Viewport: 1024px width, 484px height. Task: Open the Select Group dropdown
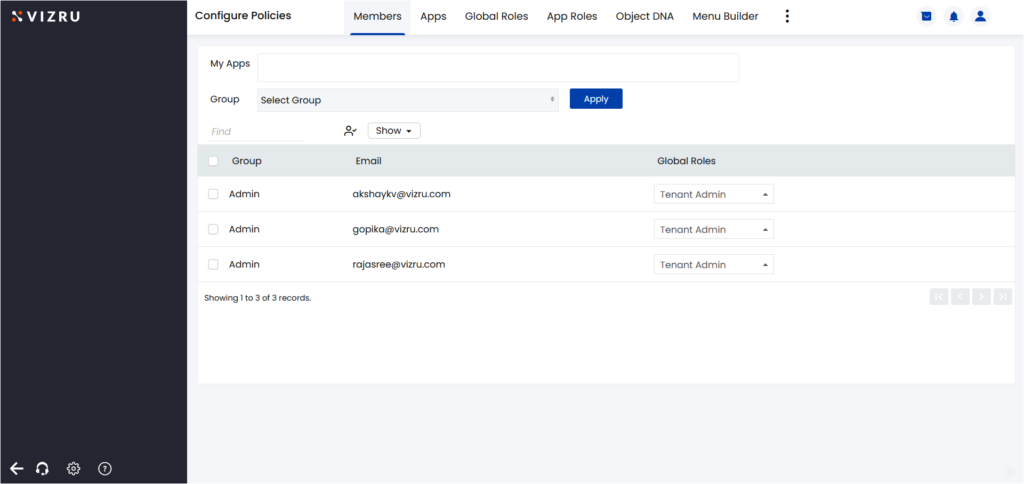[x=407, y=100]
